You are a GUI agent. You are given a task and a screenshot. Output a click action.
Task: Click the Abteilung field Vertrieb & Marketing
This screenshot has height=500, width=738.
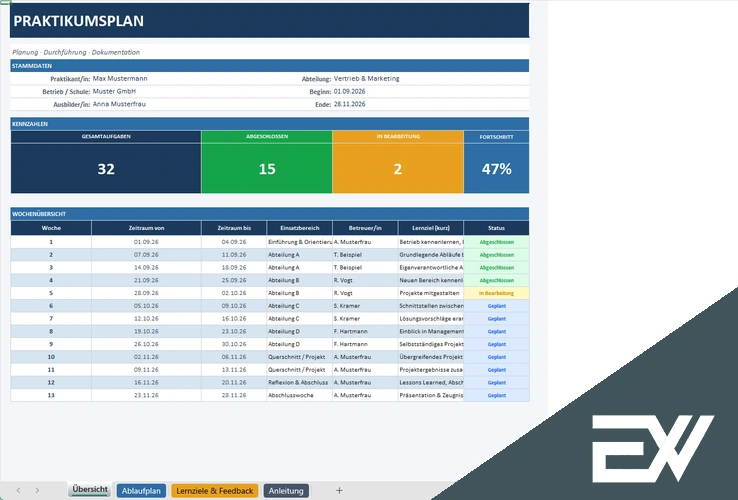point(367,79)
